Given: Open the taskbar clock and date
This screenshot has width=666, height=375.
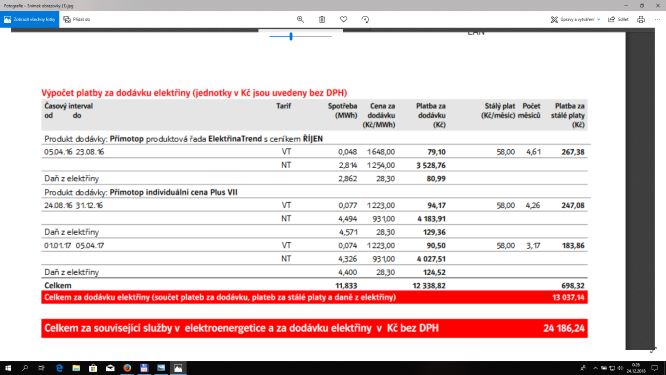Looking at the screenshot, I should point(636,368).
